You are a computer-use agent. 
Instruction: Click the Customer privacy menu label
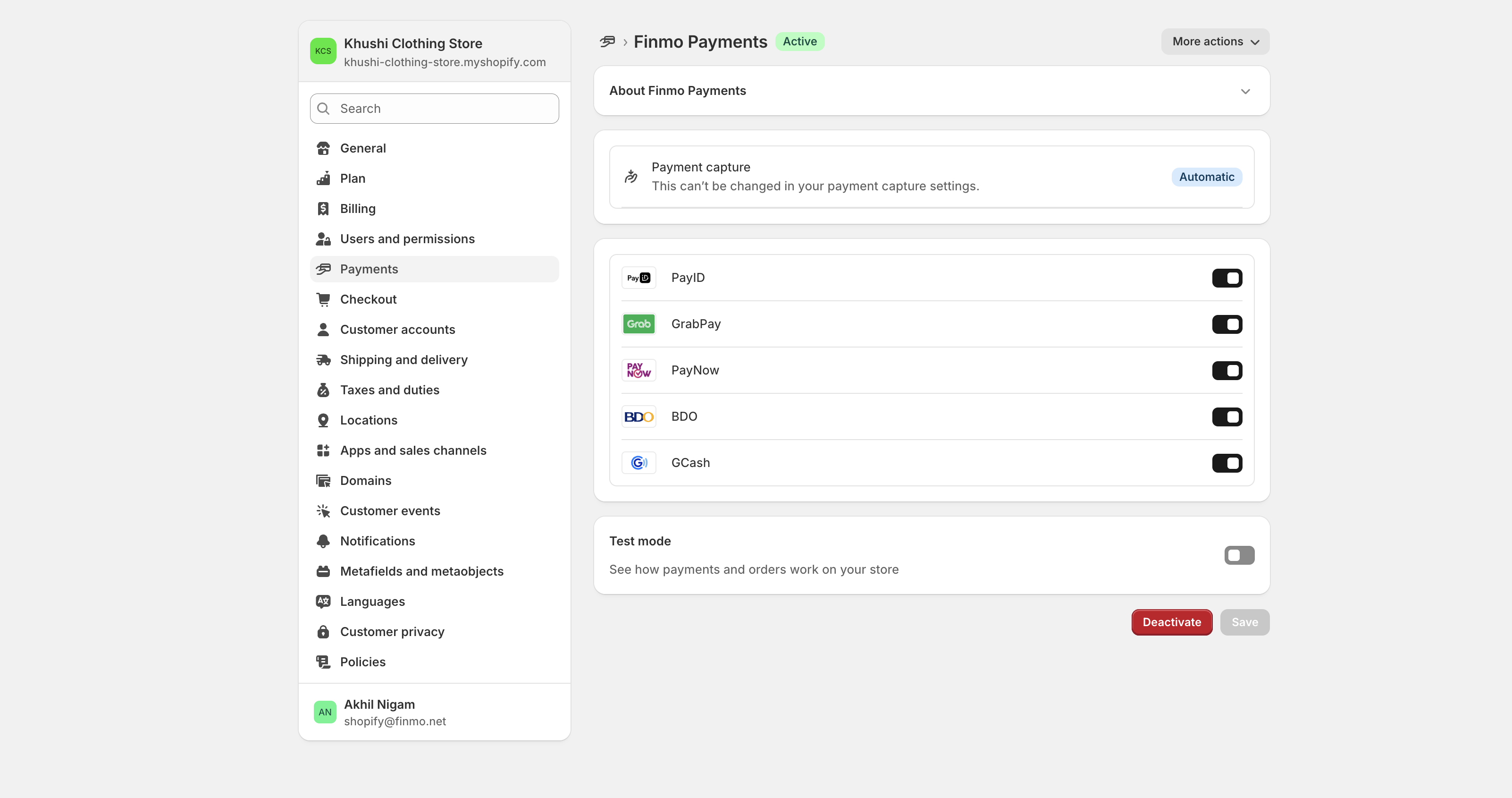392,632
